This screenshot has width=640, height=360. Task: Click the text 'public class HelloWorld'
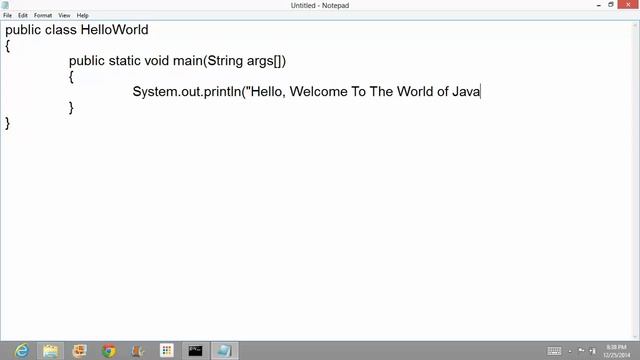coord(77,30)
